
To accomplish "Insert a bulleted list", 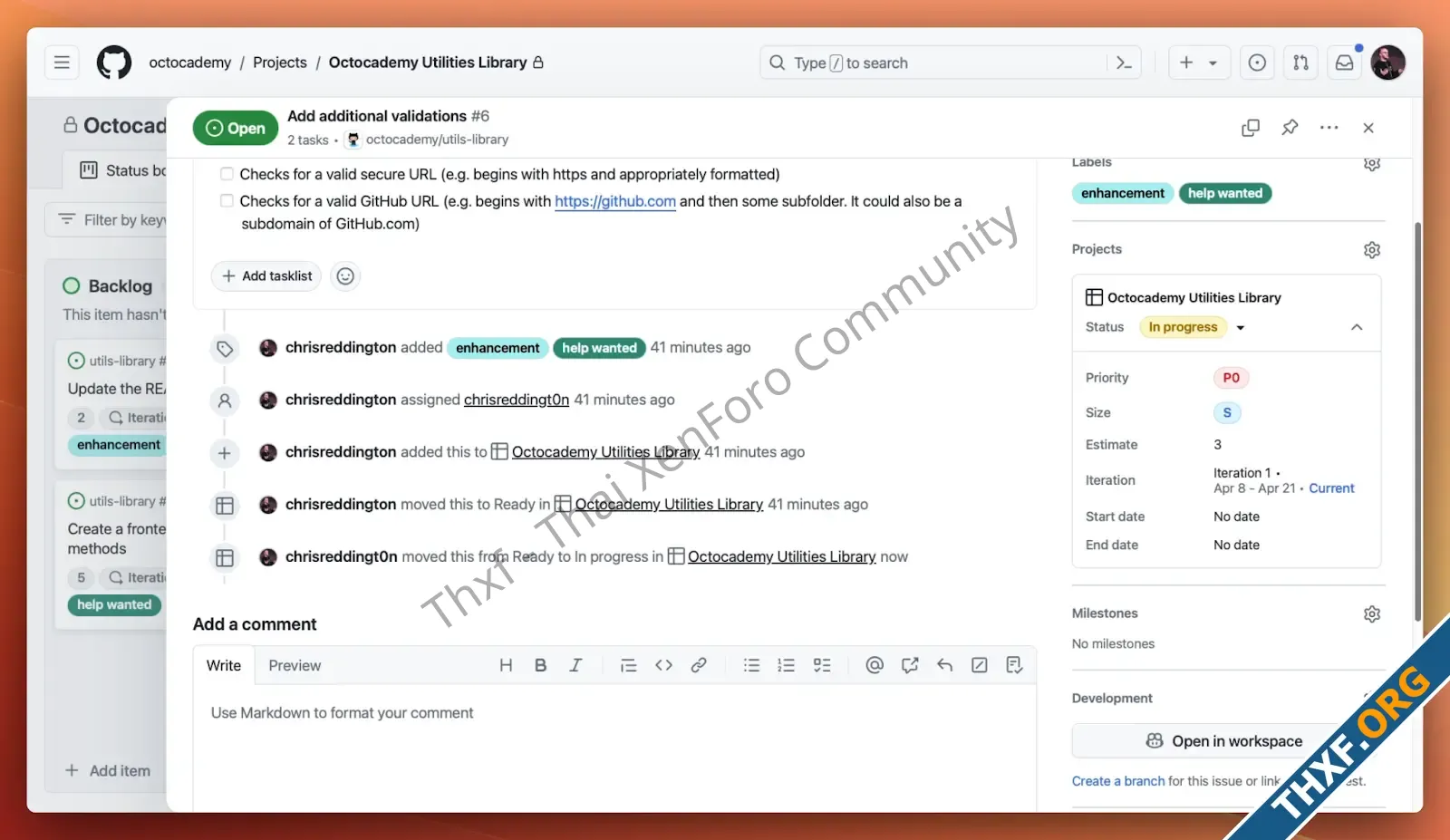I will pos(751,665).
